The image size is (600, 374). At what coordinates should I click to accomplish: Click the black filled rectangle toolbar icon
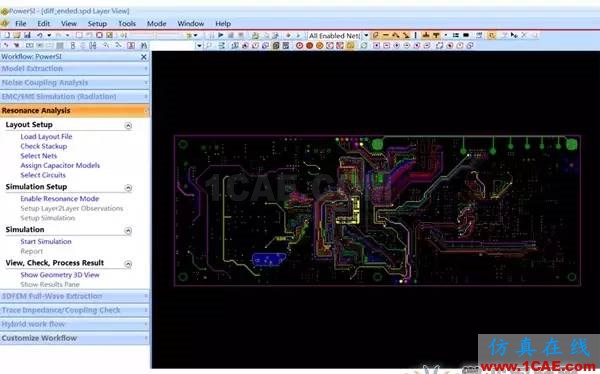pos(466,35)
